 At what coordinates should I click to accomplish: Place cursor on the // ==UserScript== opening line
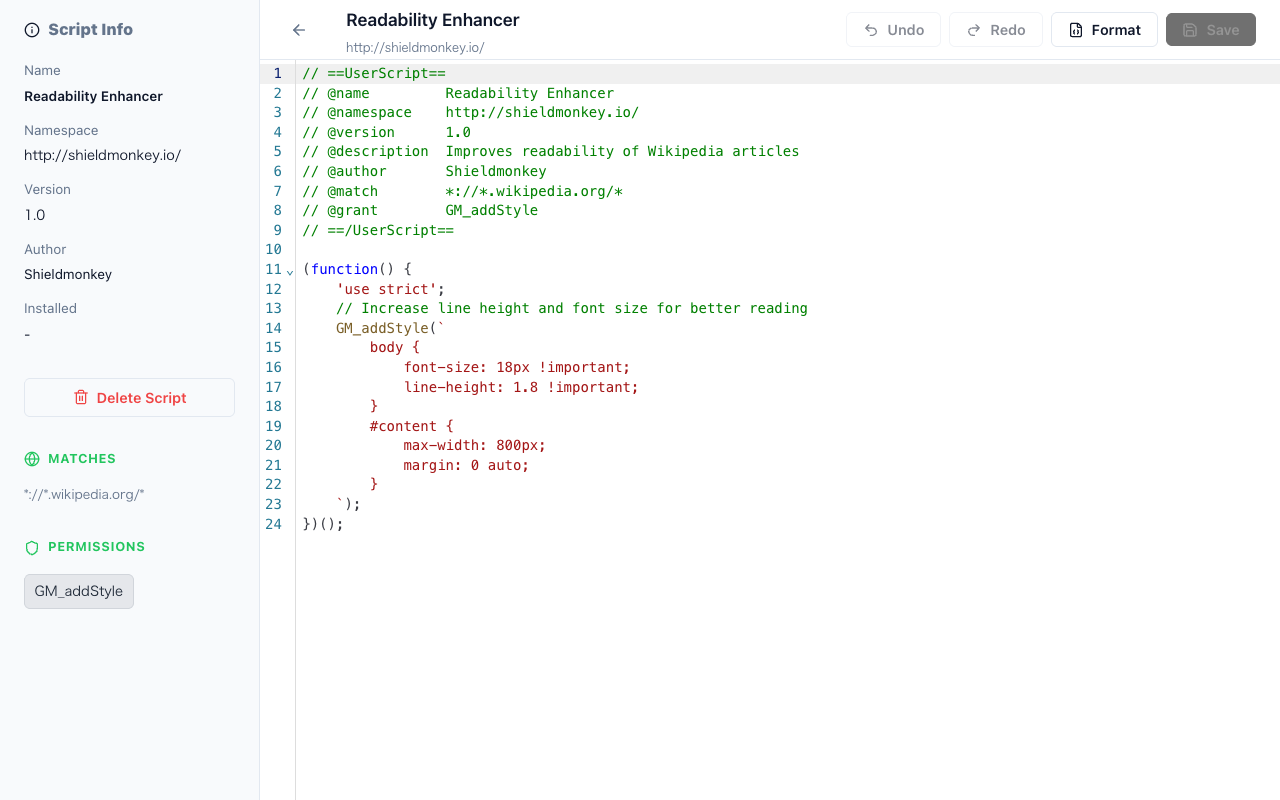374,73
